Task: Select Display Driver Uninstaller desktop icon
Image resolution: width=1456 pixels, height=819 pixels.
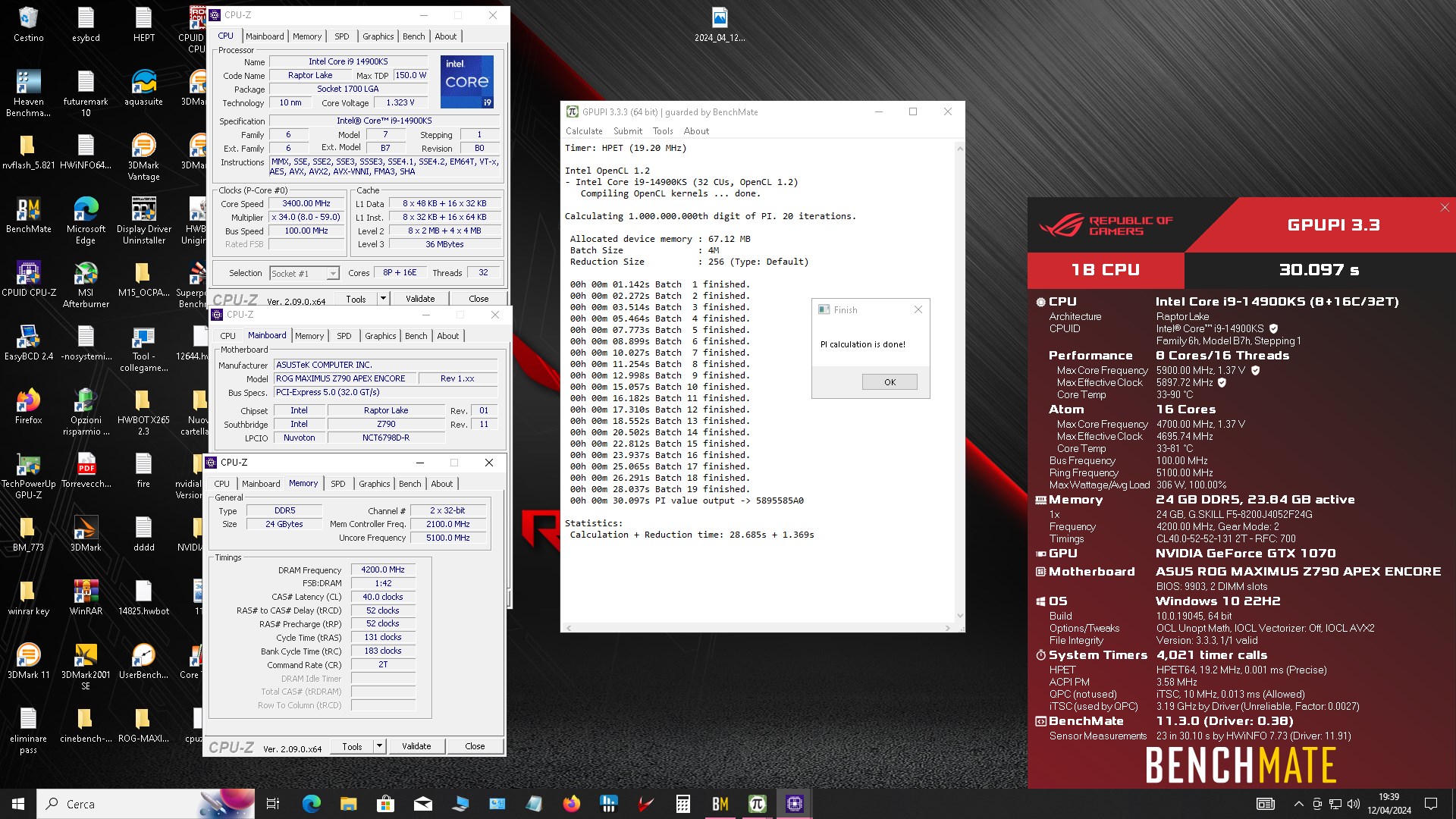Action: (143, 221)
